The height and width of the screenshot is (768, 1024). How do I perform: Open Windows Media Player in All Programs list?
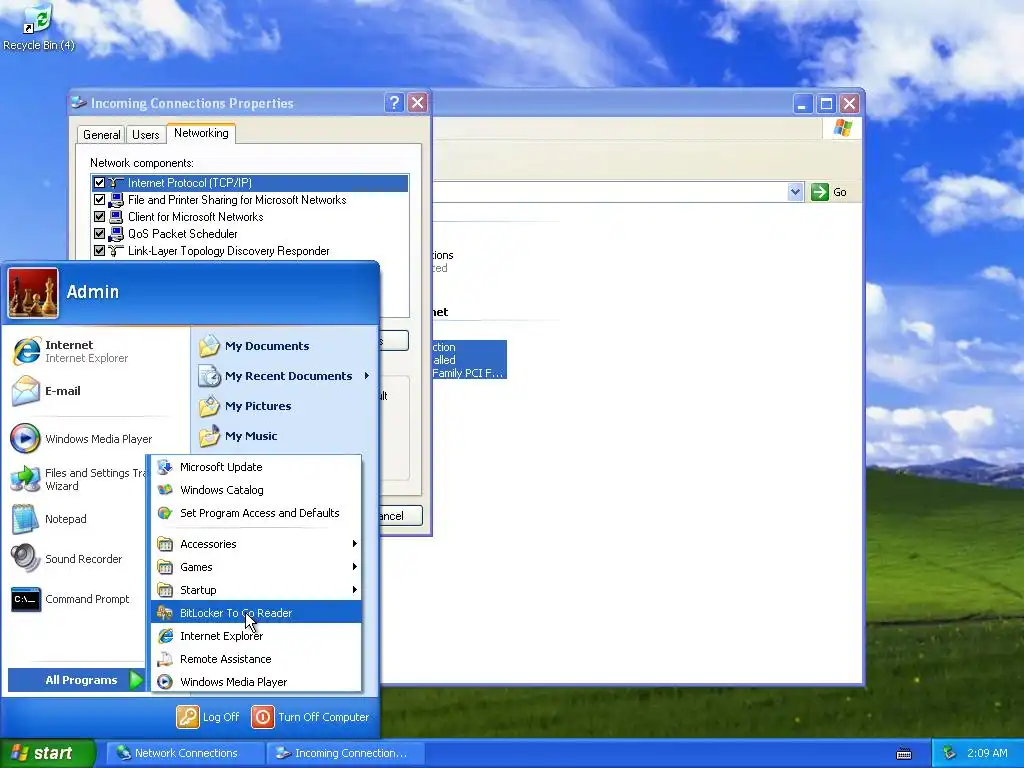click(256, 682)
